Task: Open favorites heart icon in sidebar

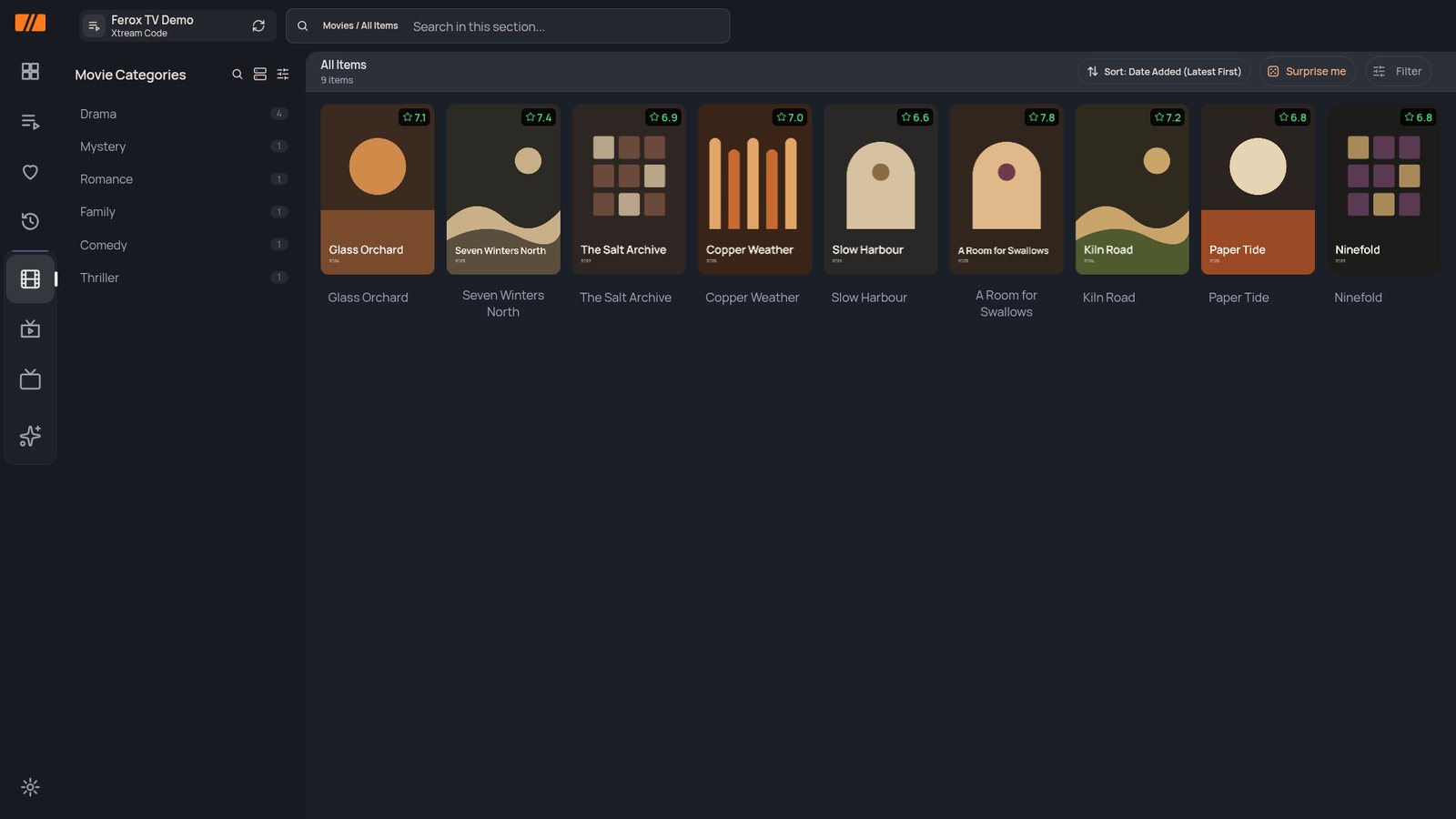Action: click(30, 172)
